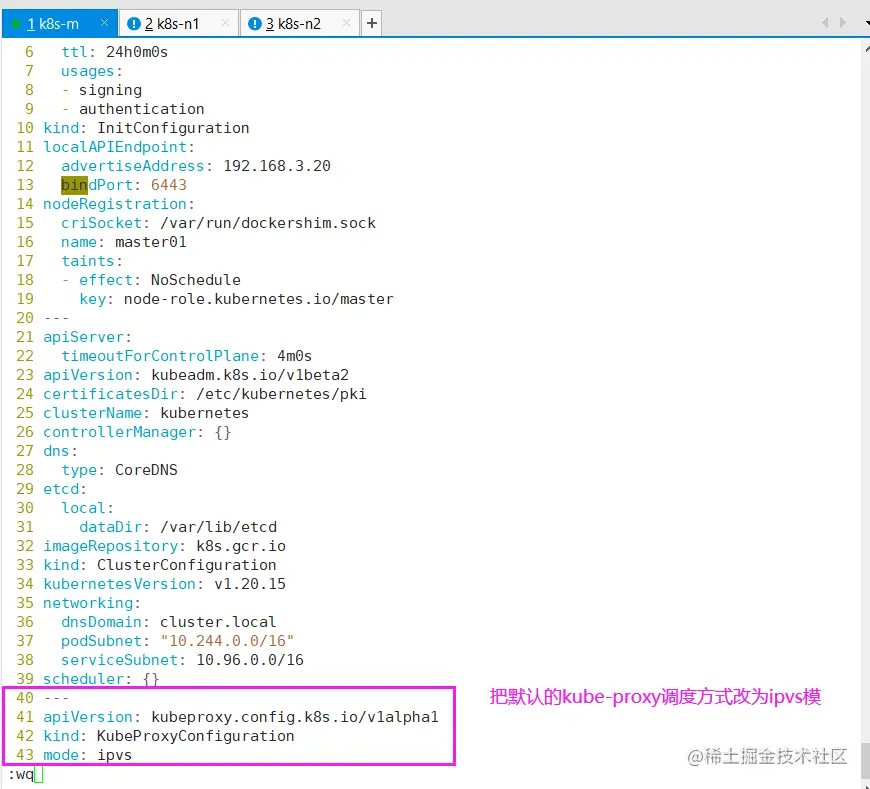Close the k8s-m tab

pos(104,23)
